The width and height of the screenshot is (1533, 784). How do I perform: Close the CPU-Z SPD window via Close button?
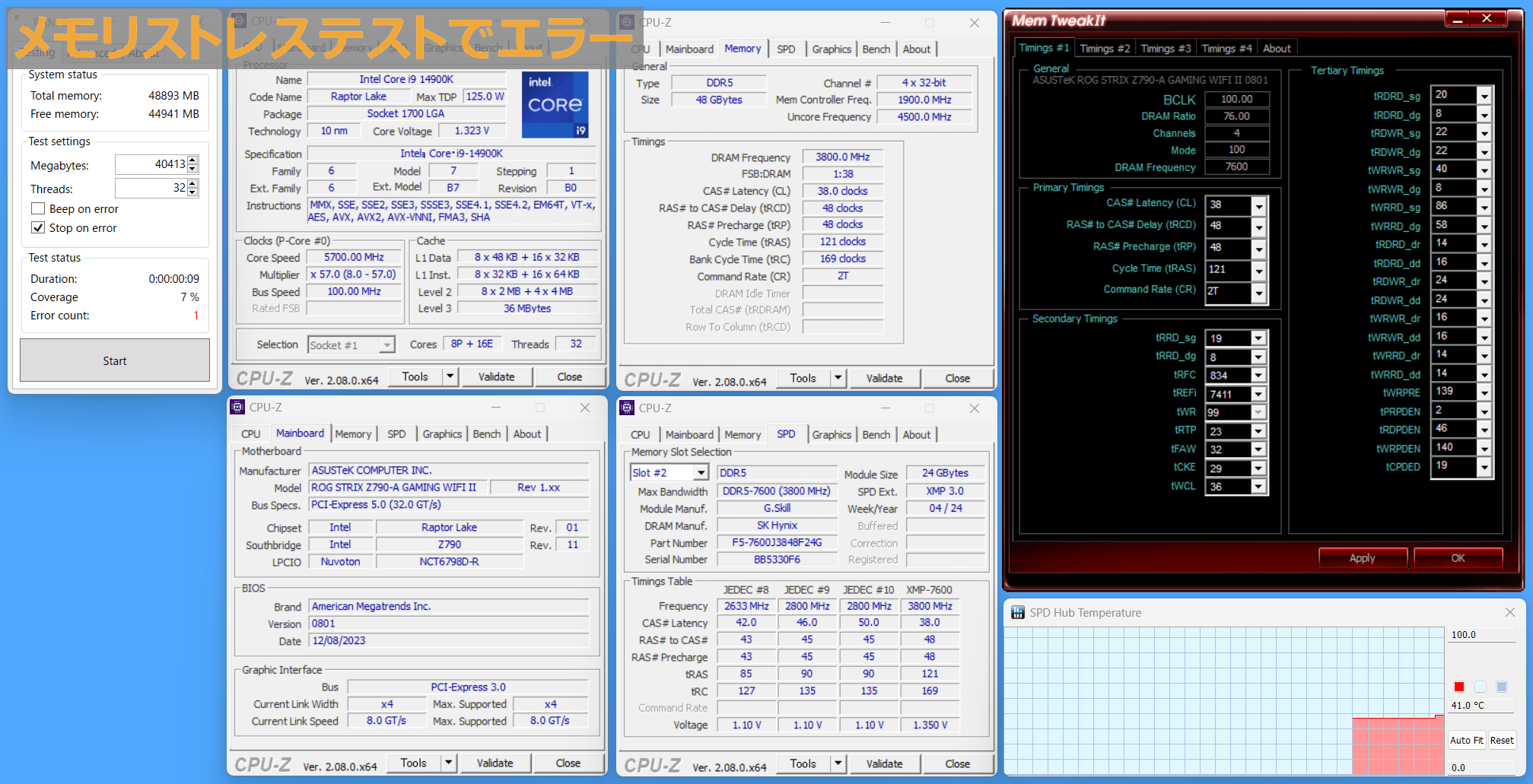[x=957, y=763]
